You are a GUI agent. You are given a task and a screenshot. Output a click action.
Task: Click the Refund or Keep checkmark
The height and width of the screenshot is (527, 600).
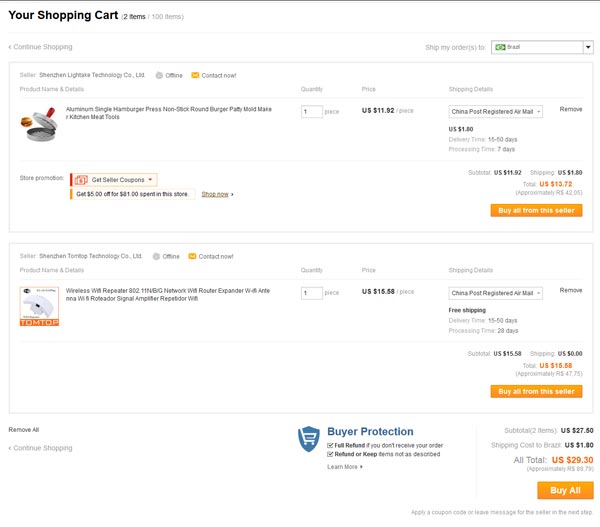(x=330, y=454)
